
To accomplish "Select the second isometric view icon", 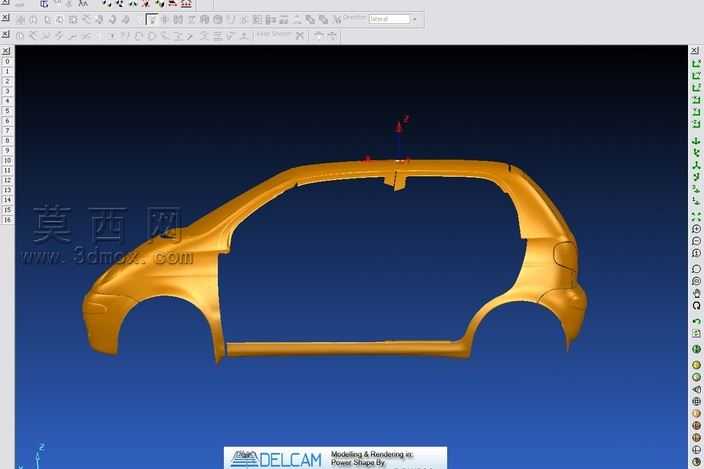I will 696,153.
